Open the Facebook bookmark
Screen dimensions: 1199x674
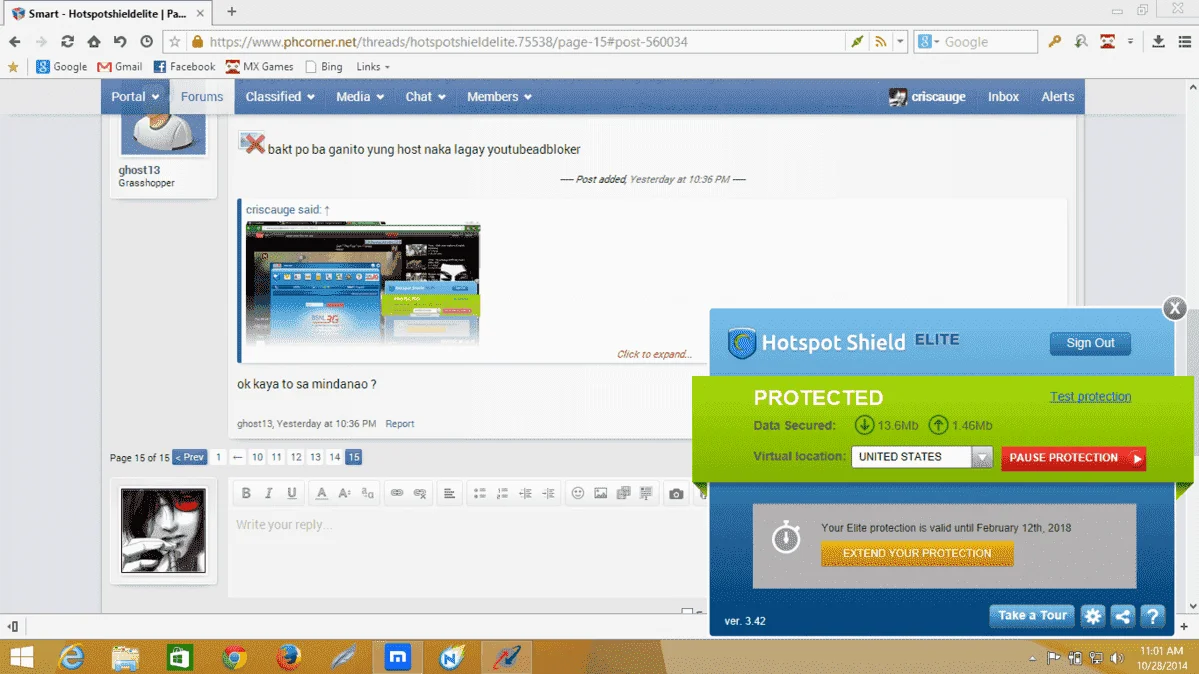184,67
